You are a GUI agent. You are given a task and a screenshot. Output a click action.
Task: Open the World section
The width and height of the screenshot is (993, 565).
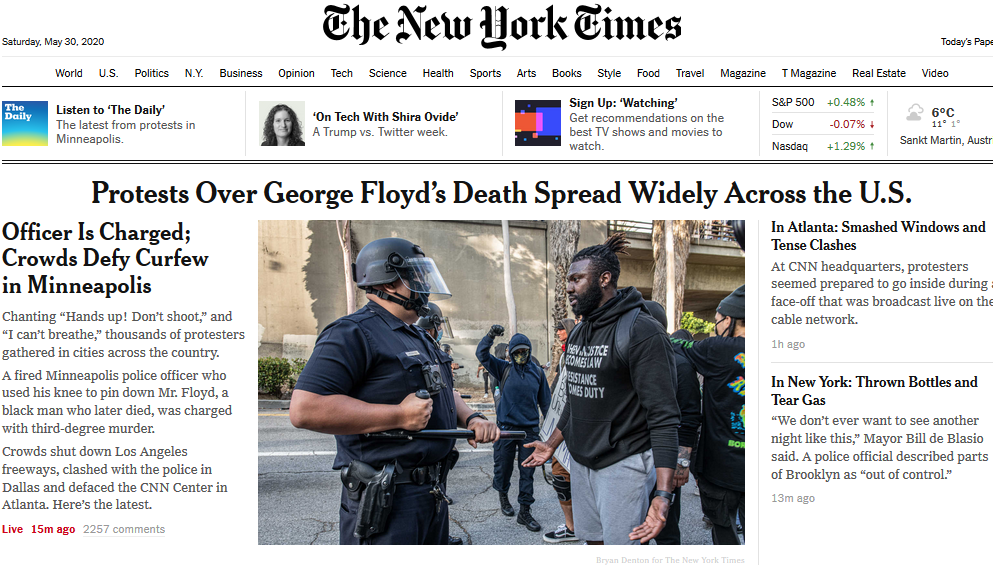pos(68,73)
